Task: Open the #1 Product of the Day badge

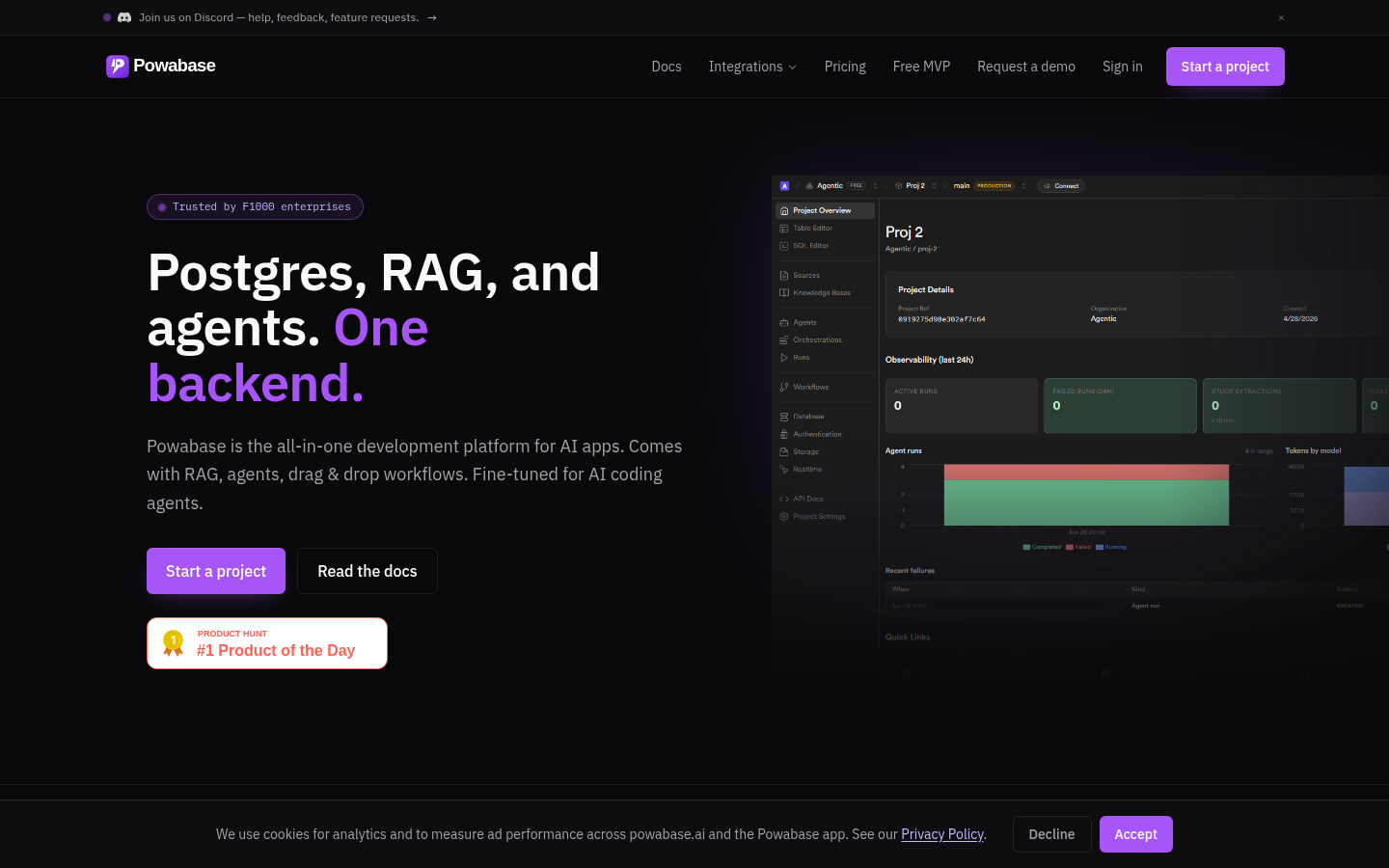Action: point(267,643)
